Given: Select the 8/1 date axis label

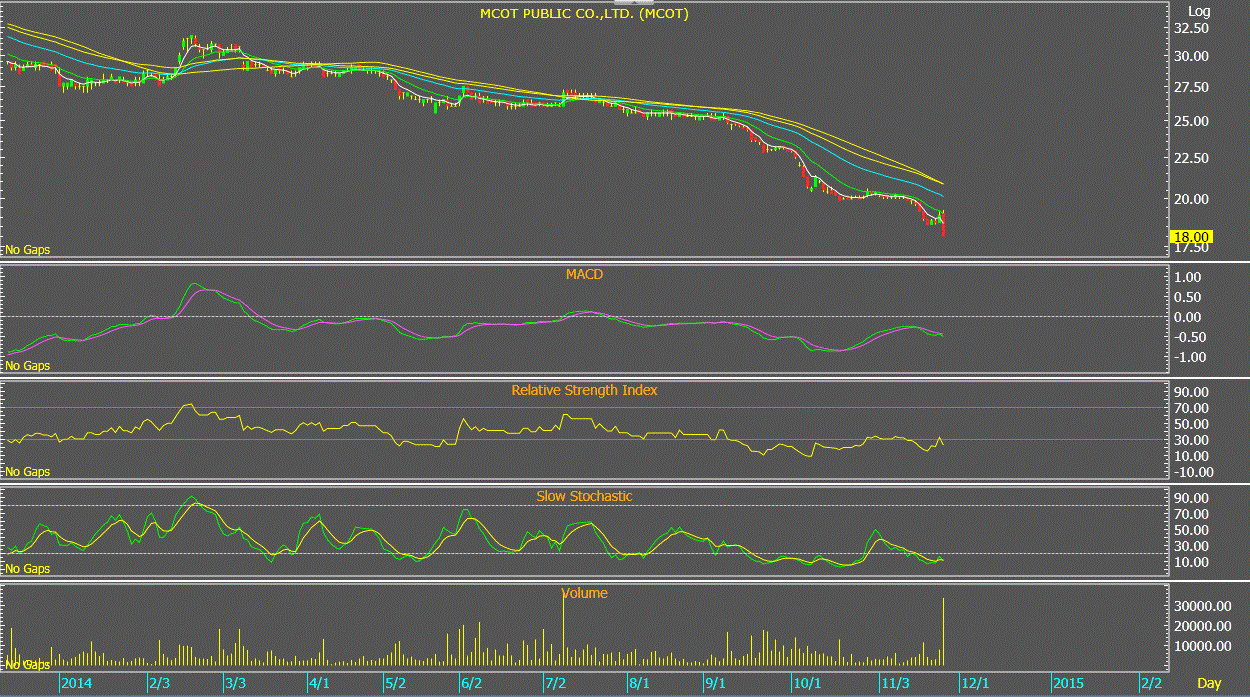Looking at the screenshot, I should point(640,683).
